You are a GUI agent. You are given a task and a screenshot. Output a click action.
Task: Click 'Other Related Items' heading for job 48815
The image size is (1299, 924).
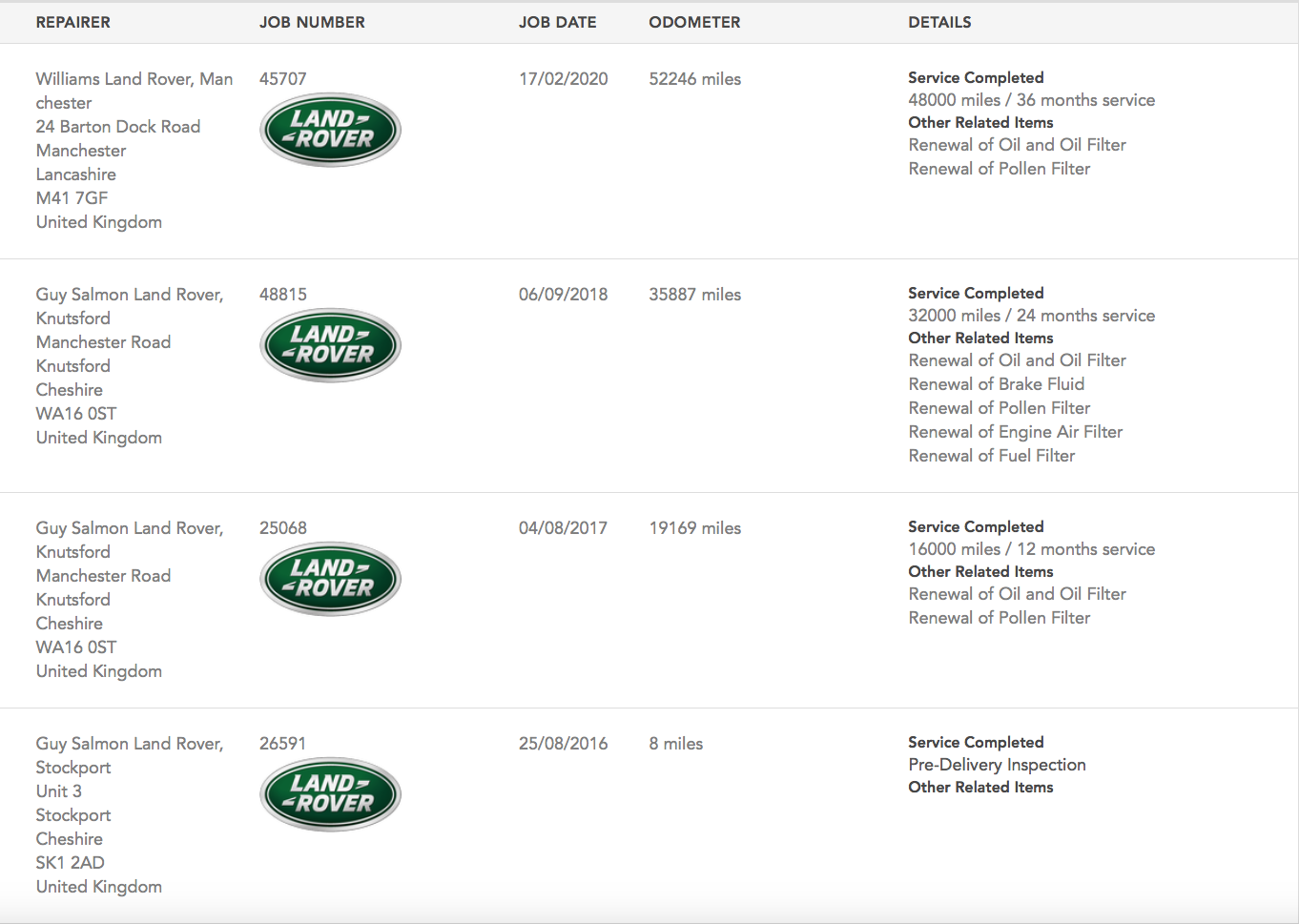[980, 338]
